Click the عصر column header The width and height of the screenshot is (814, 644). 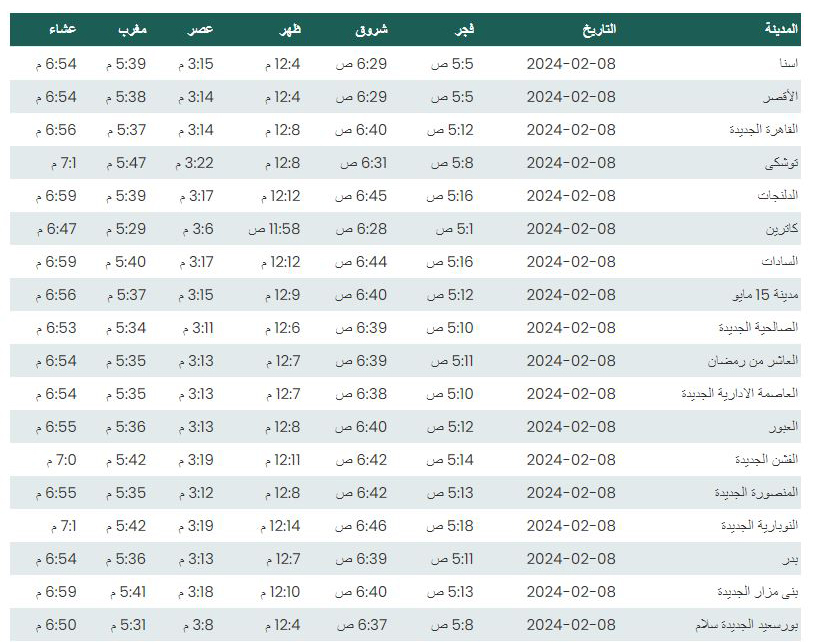[200, 29]
